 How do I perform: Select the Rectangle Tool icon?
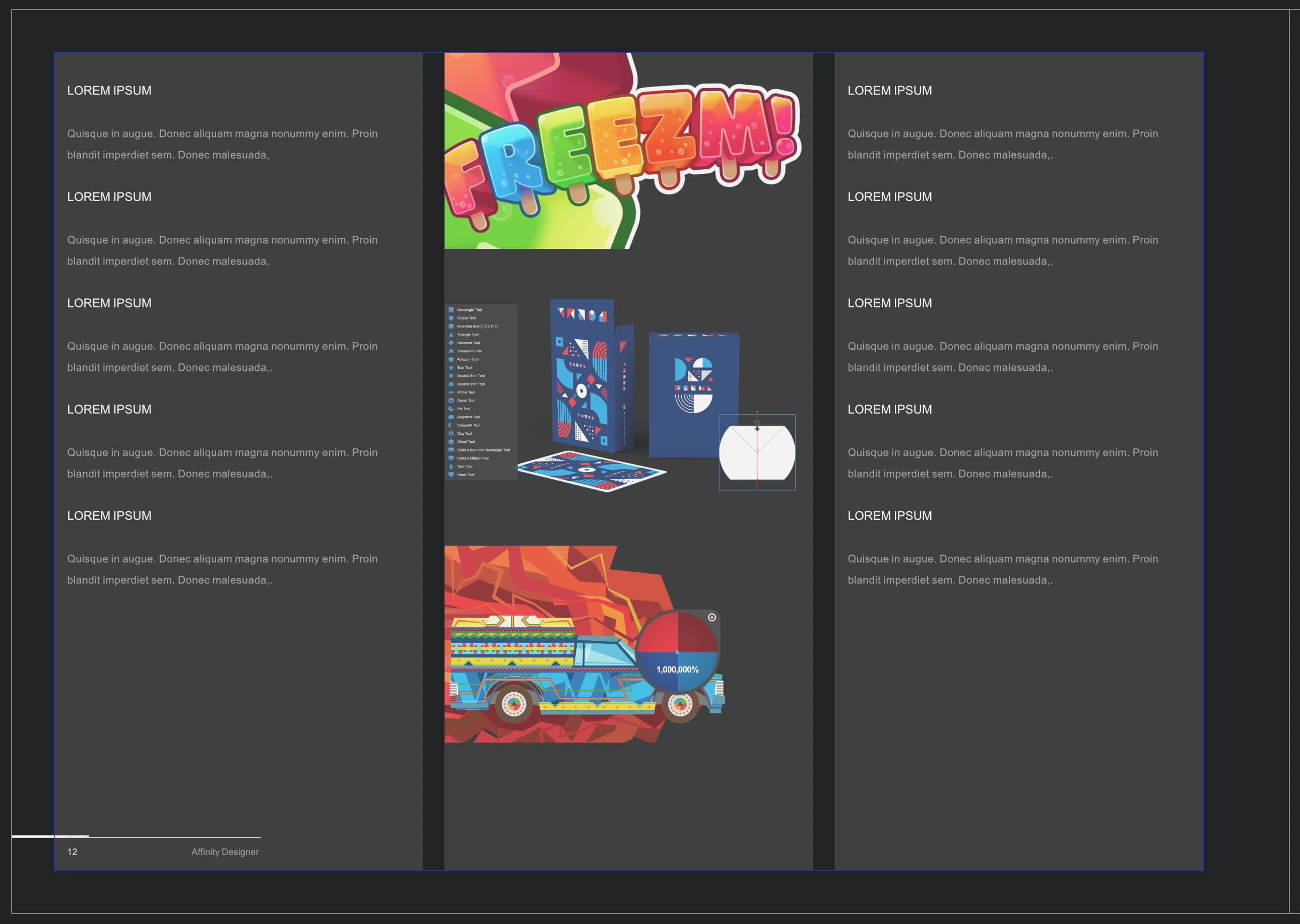point(451,310)
